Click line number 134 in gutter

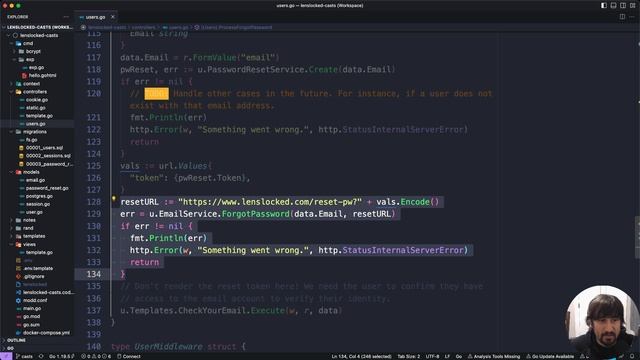click(93, 274)
